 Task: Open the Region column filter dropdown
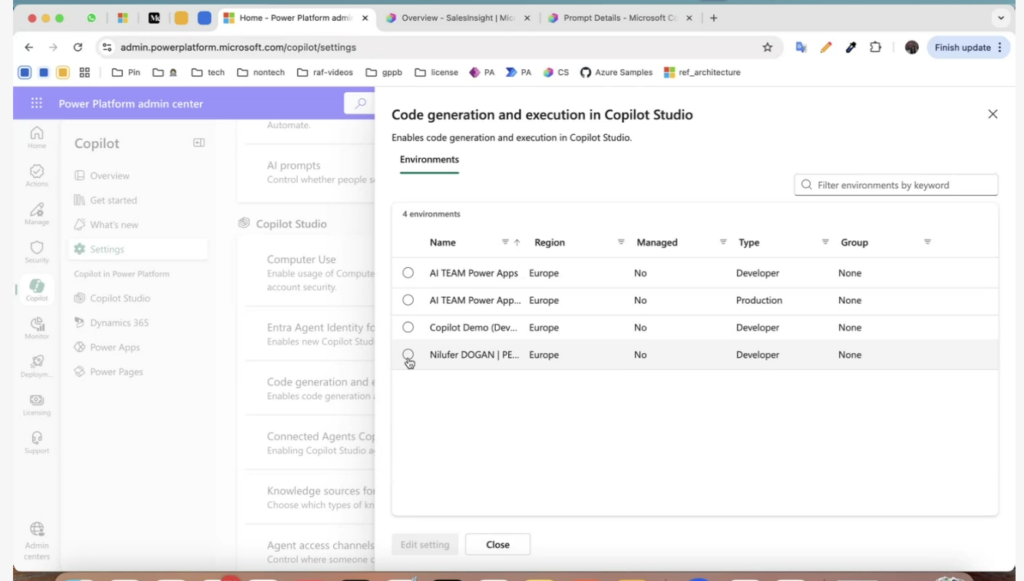pyautogui.click(x=621, y=242)
